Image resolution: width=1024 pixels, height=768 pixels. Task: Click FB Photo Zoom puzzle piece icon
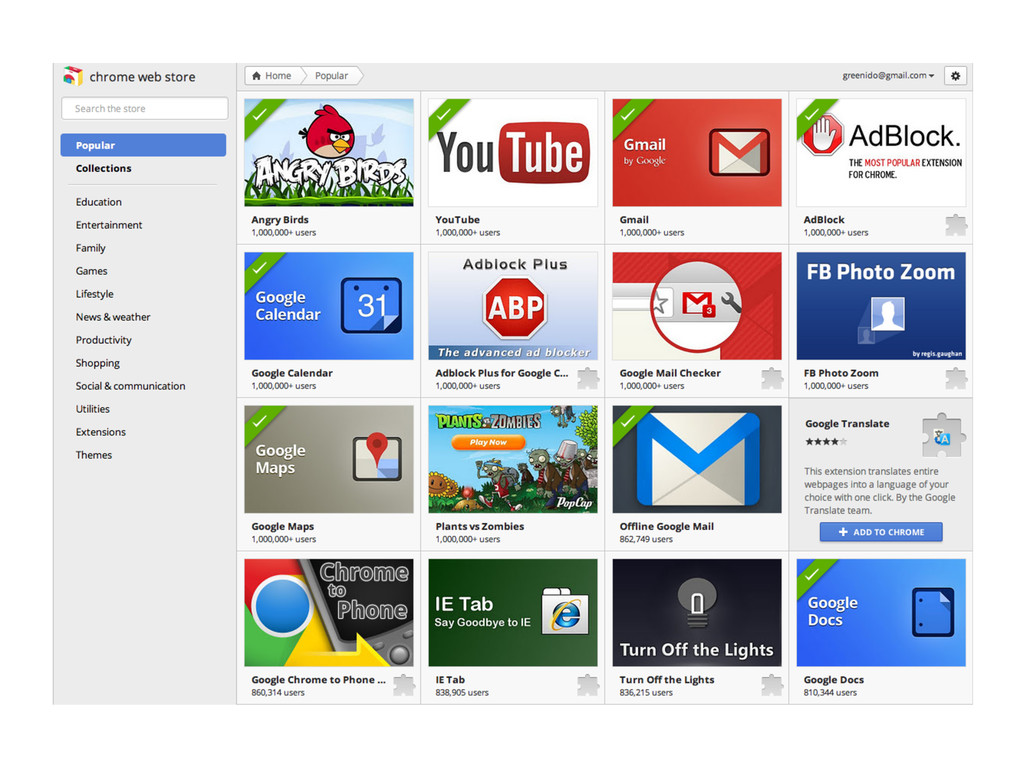(956, 379)
